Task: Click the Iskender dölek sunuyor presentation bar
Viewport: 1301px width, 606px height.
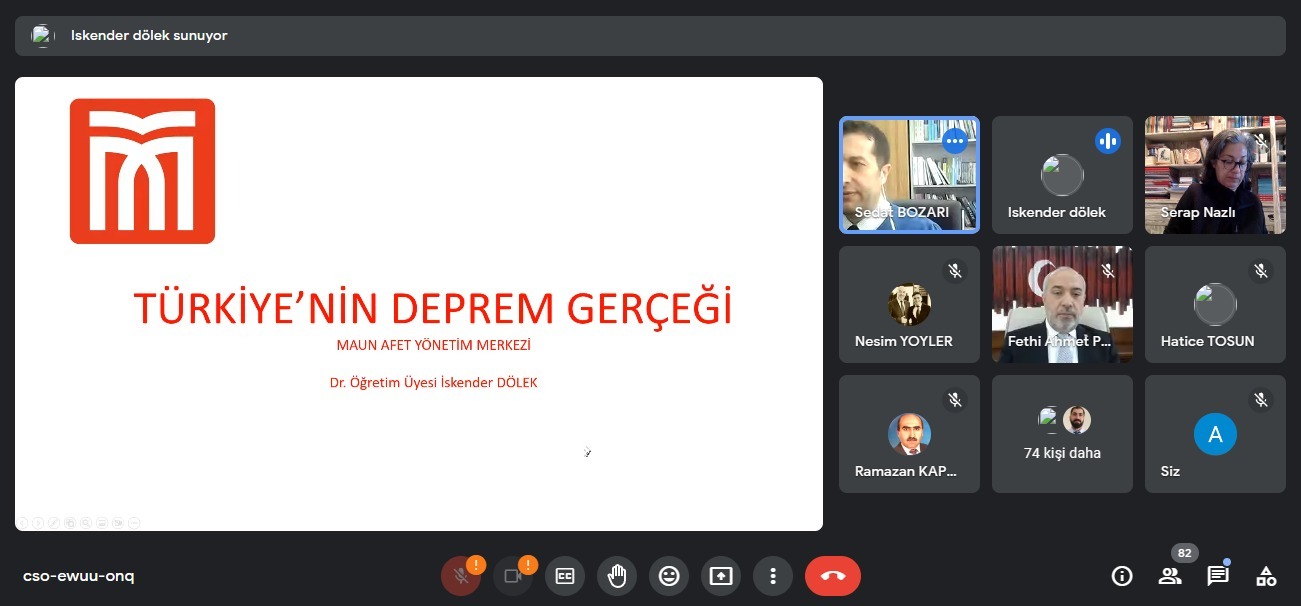Action: point(650,36)
